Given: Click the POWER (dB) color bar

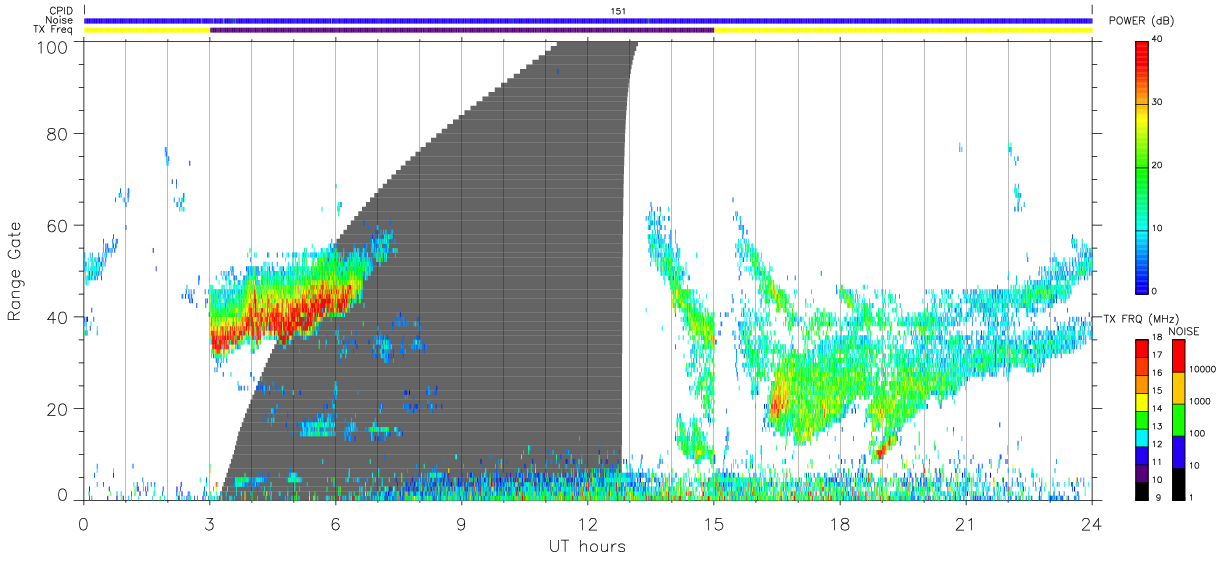Looking at the screenshot, I should pos(1142,166).
